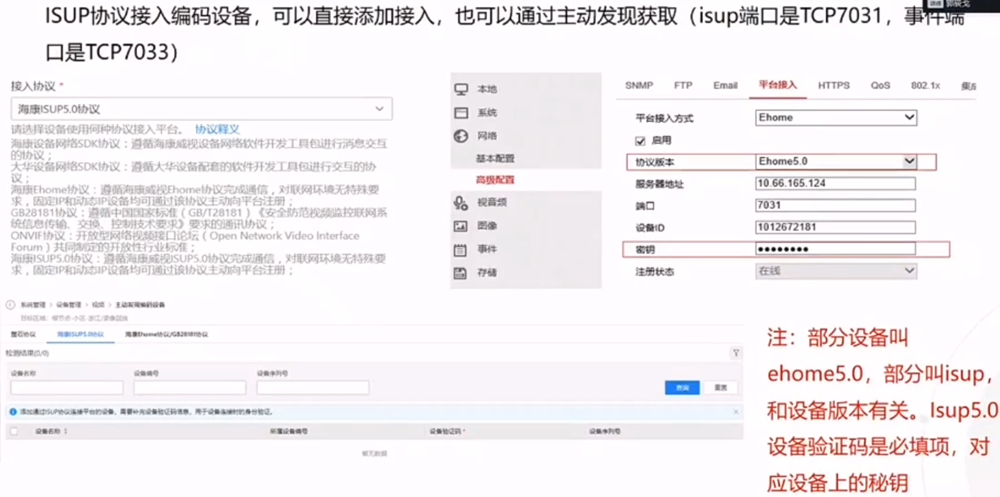The height and width of the screenshot is (497, 1000).
Task: Select the 海康Ehome协议/GB28181协议 tab
Action: pos(166,334)
